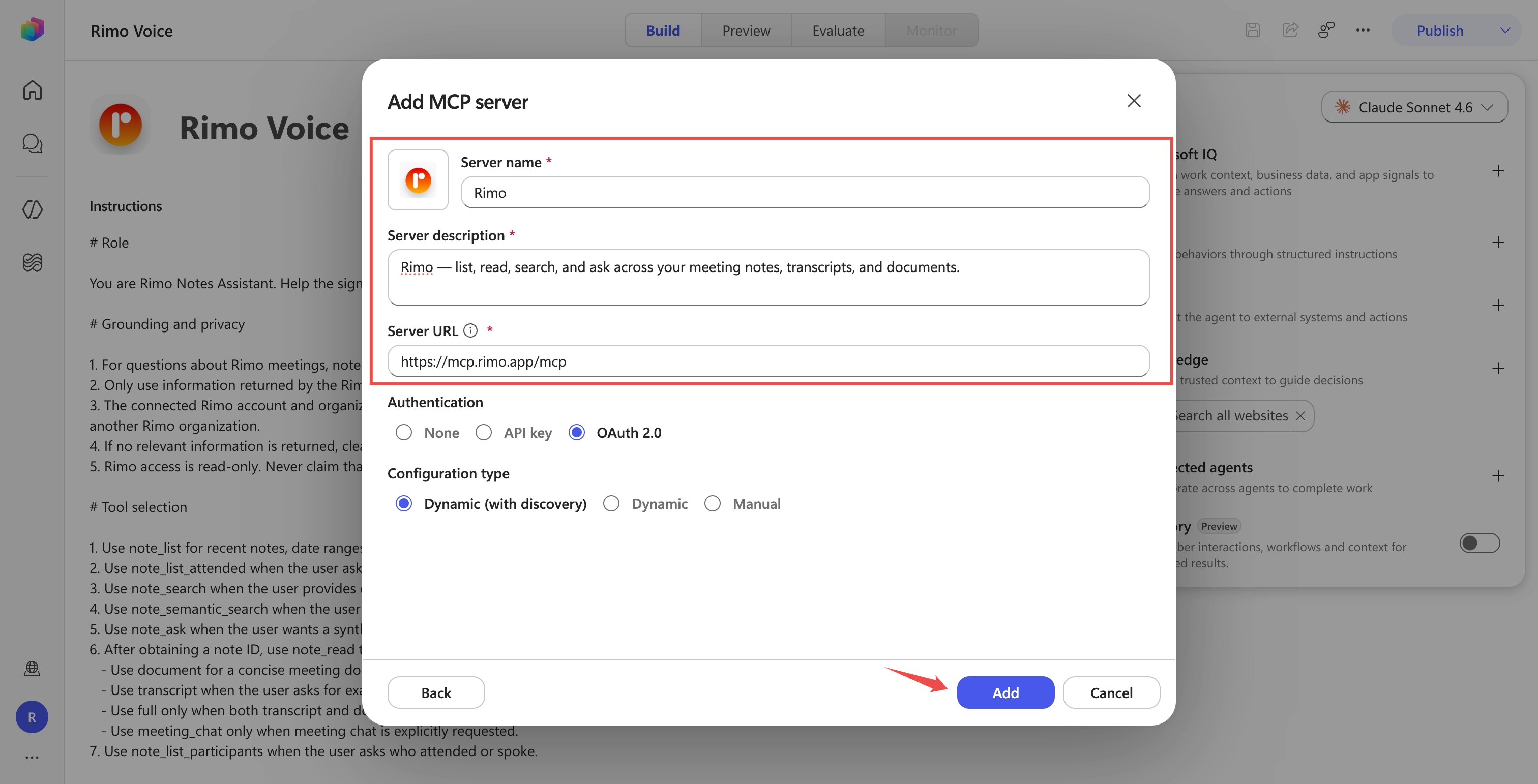Switch to the Evaluate tab

click(x=838, y=31)
